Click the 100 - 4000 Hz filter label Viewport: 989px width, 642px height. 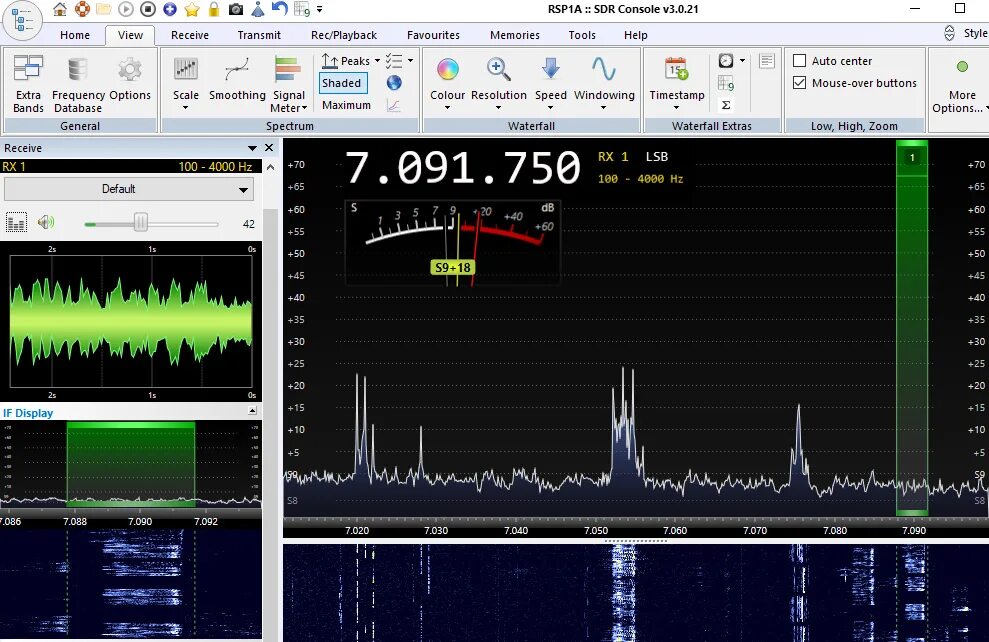click(640, 178)
